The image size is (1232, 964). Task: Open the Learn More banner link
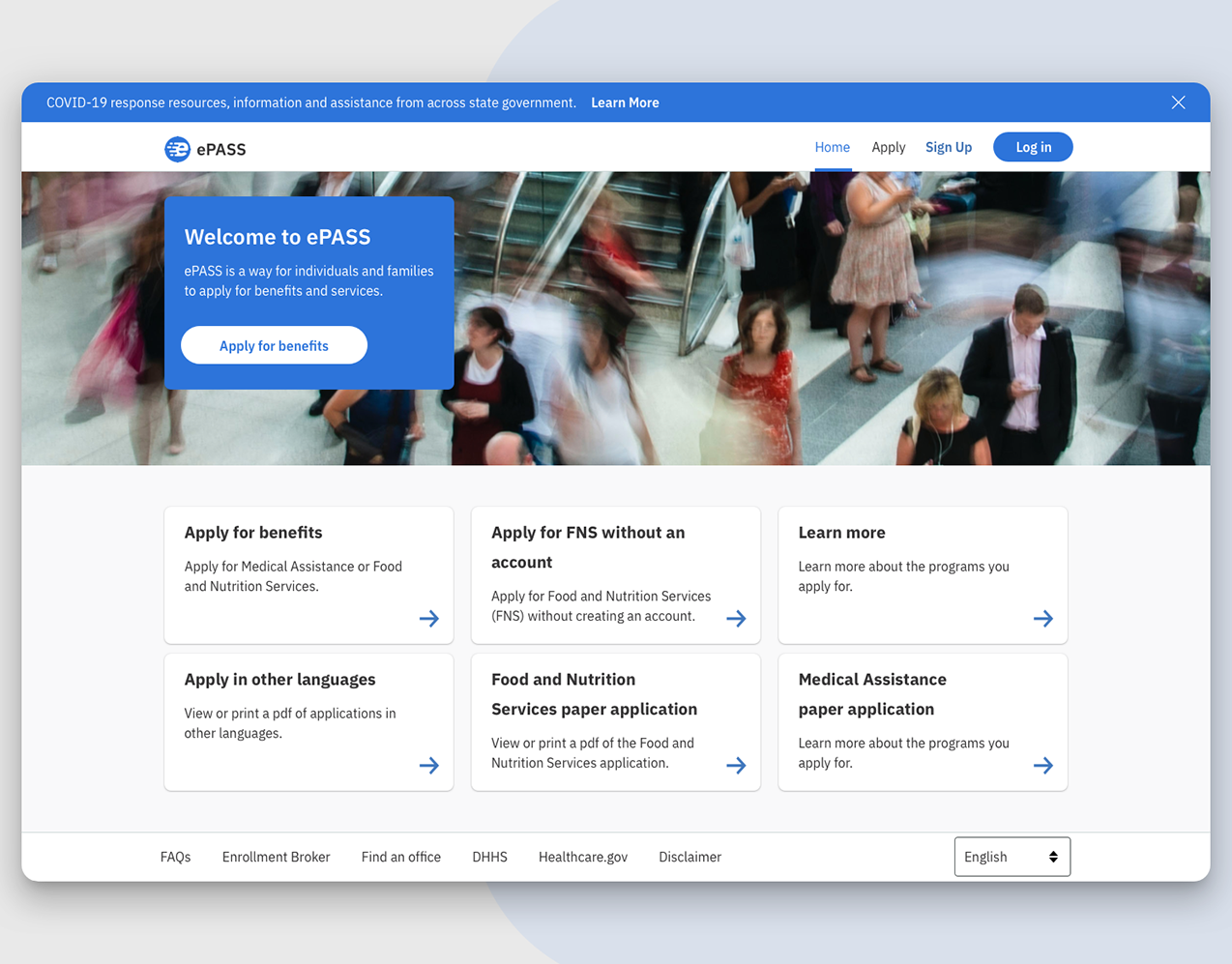(x=625, y=102)
